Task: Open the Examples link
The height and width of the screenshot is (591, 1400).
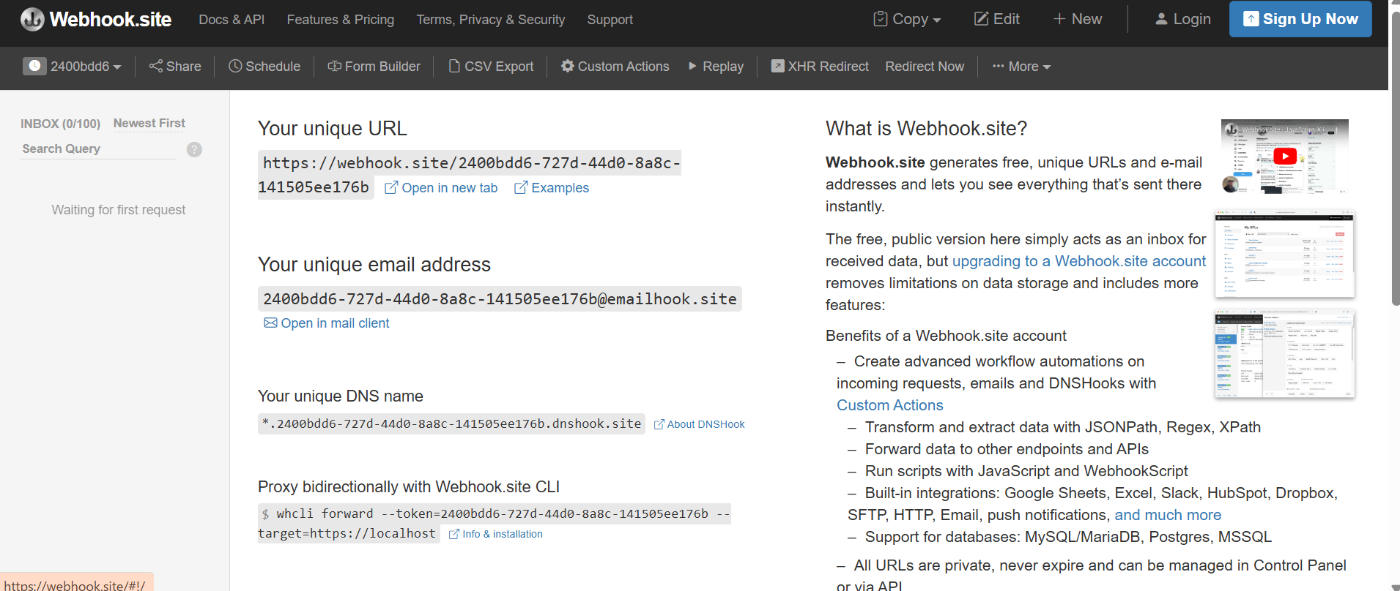Action: pyautogui.click(x=551, y=188)
